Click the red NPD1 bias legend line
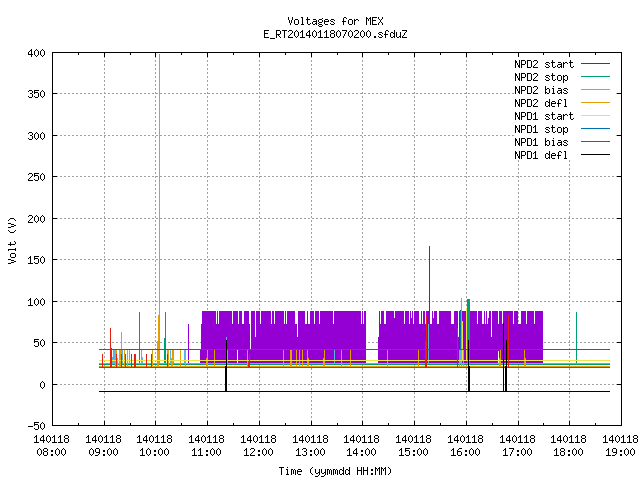 pyautogui.click(x=596, y=142)
